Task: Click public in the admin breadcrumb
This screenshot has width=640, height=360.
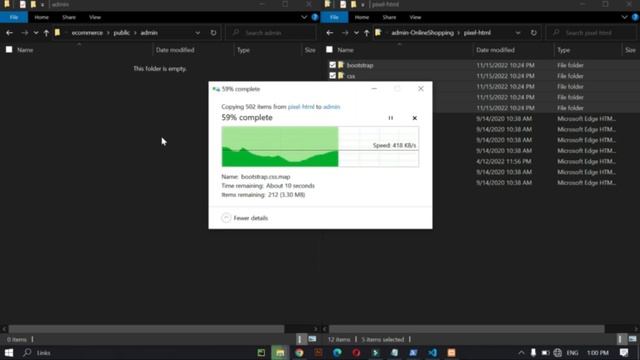Action: [x=122, y=33]
